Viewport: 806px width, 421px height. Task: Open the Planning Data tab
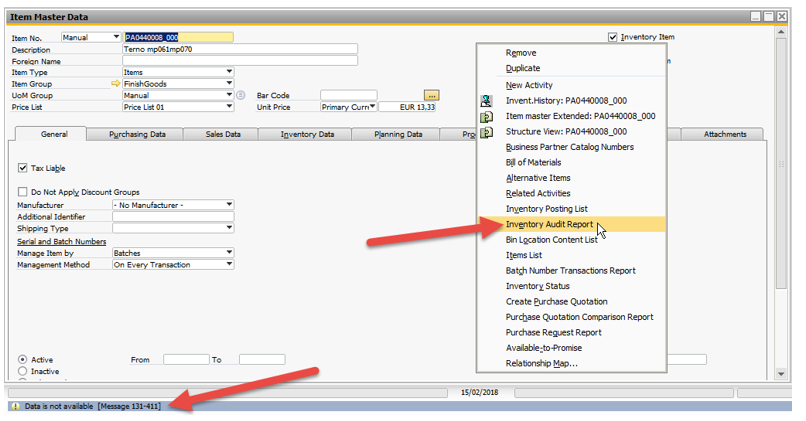pyautogui.click(x=398, y=134)
